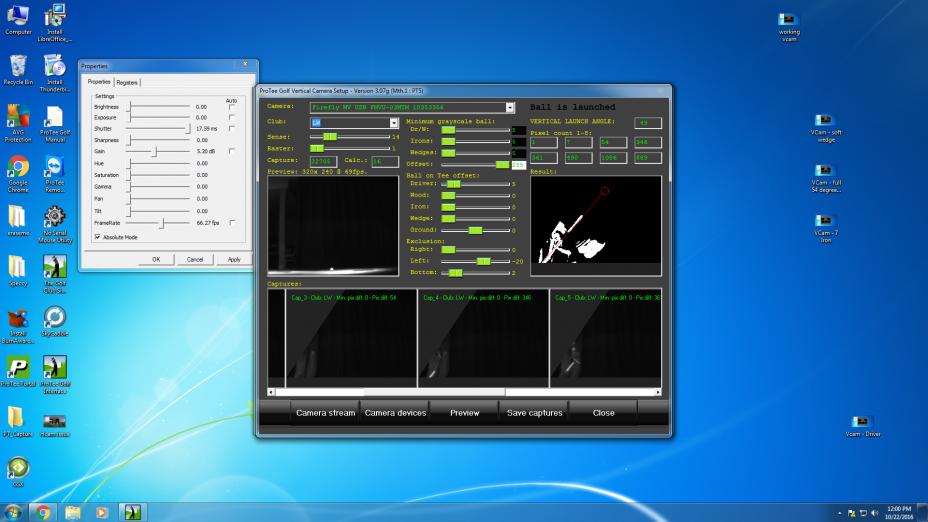928x522 pixels.
Task: Select the 'Vcam - Driver' desktop file
Action: [862, 426]
